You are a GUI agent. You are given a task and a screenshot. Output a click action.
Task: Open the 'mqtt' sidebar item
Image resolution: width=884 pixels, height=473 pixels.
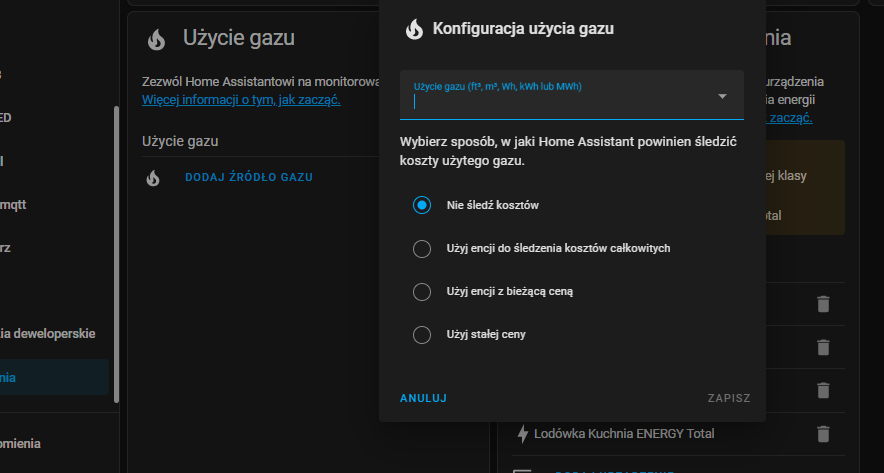tap(14, 205)
